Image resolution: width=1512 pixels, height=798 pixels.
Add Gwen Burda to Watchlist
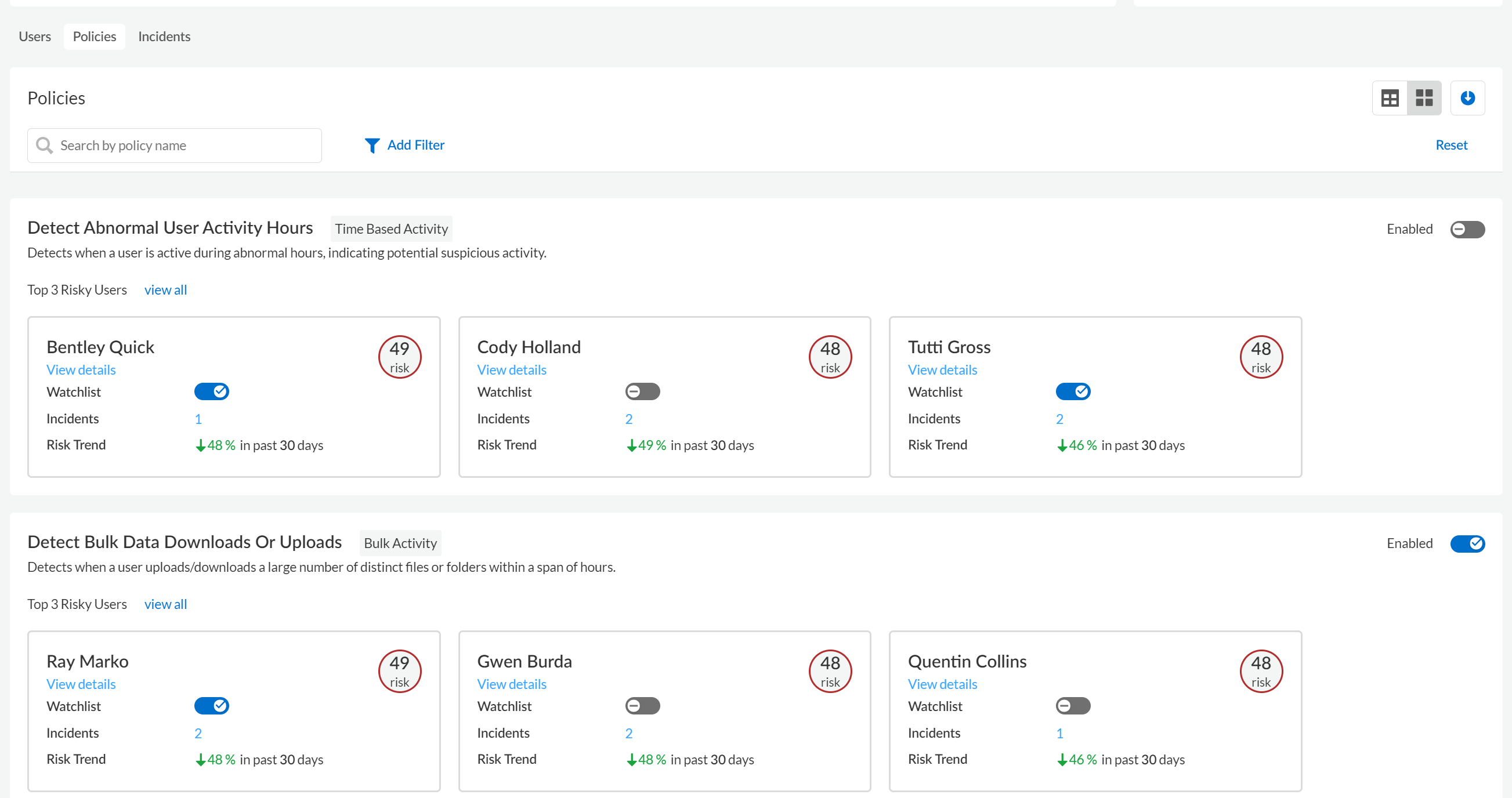(x=642, y=706)
